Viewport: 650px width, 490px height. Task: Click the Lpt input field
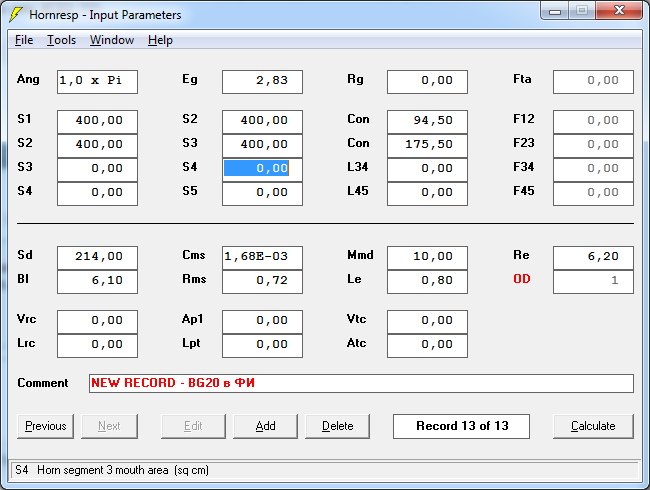262,346
